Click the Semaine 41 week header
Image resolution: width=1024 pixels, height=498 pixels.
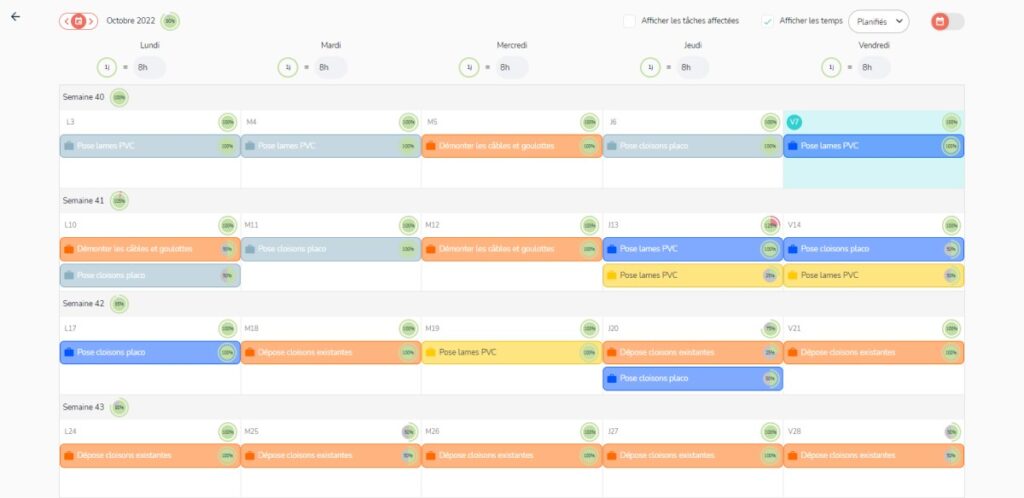[x=83, y=200]
